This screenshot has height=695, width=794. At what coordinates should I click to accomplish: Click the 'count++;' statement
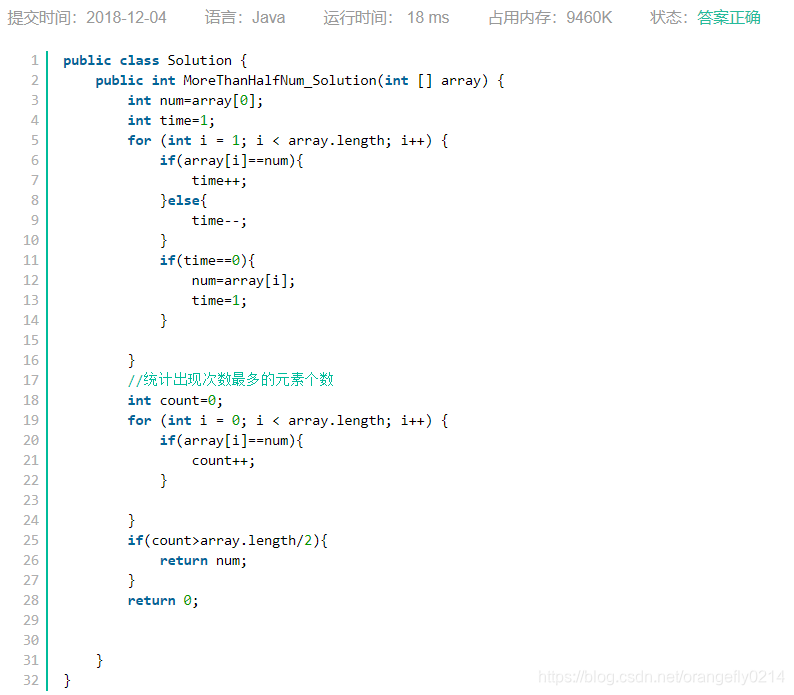coord(223,460)
